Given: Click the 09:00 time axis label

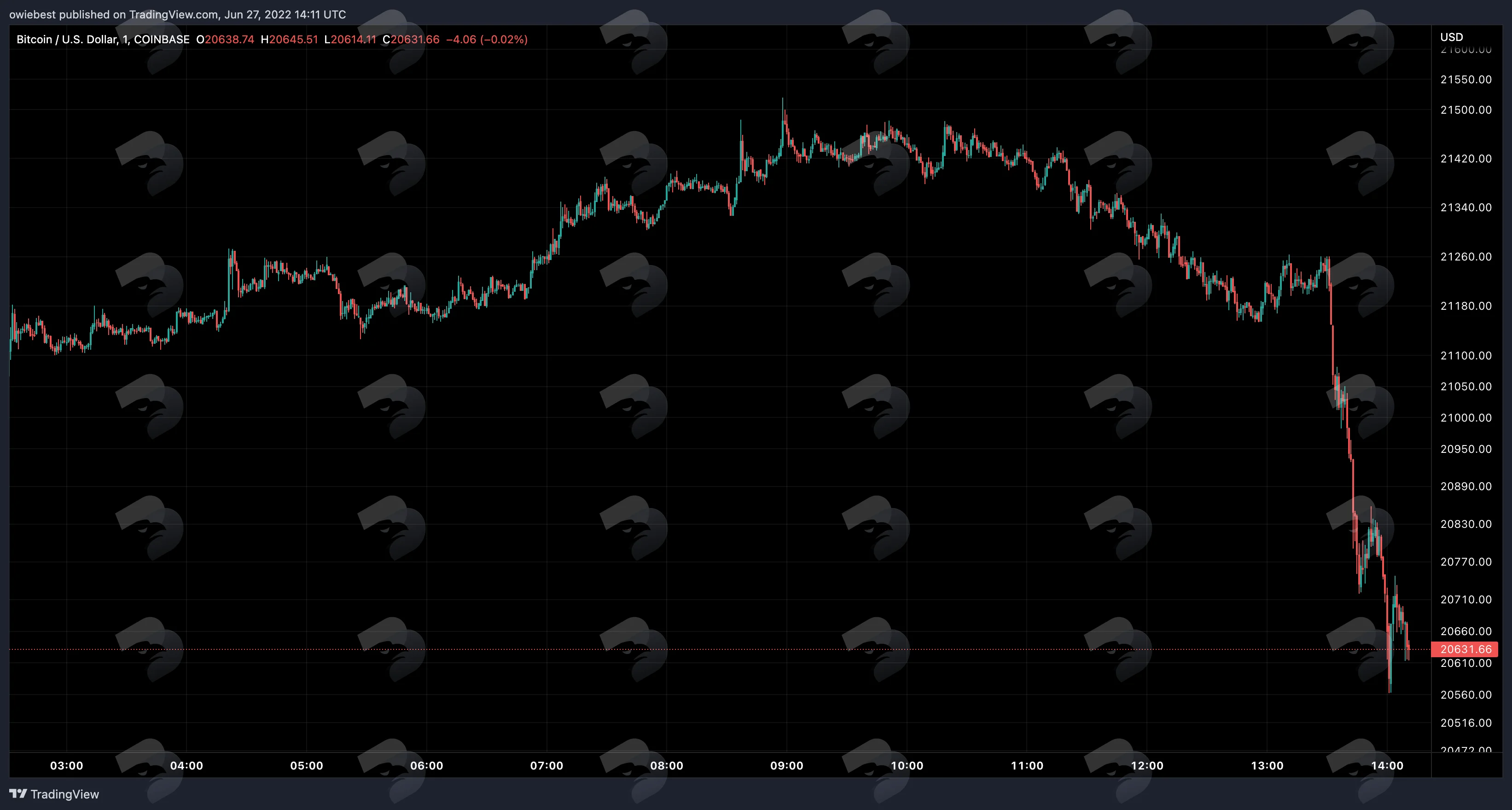Looking at the screenshot, I should pos(786,765).
